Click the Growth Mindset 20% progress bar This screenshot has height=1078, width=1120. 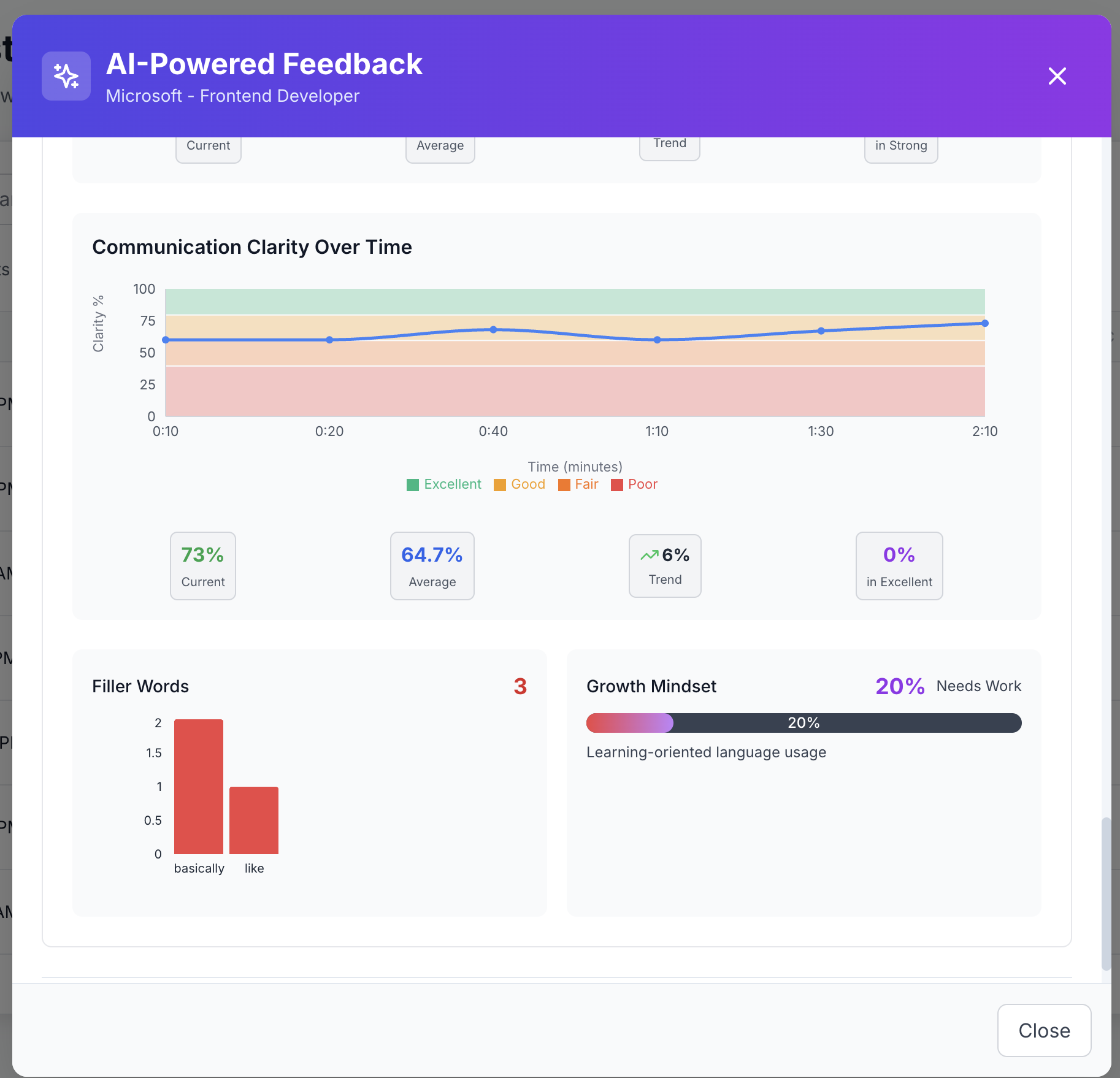pos(804,723)
